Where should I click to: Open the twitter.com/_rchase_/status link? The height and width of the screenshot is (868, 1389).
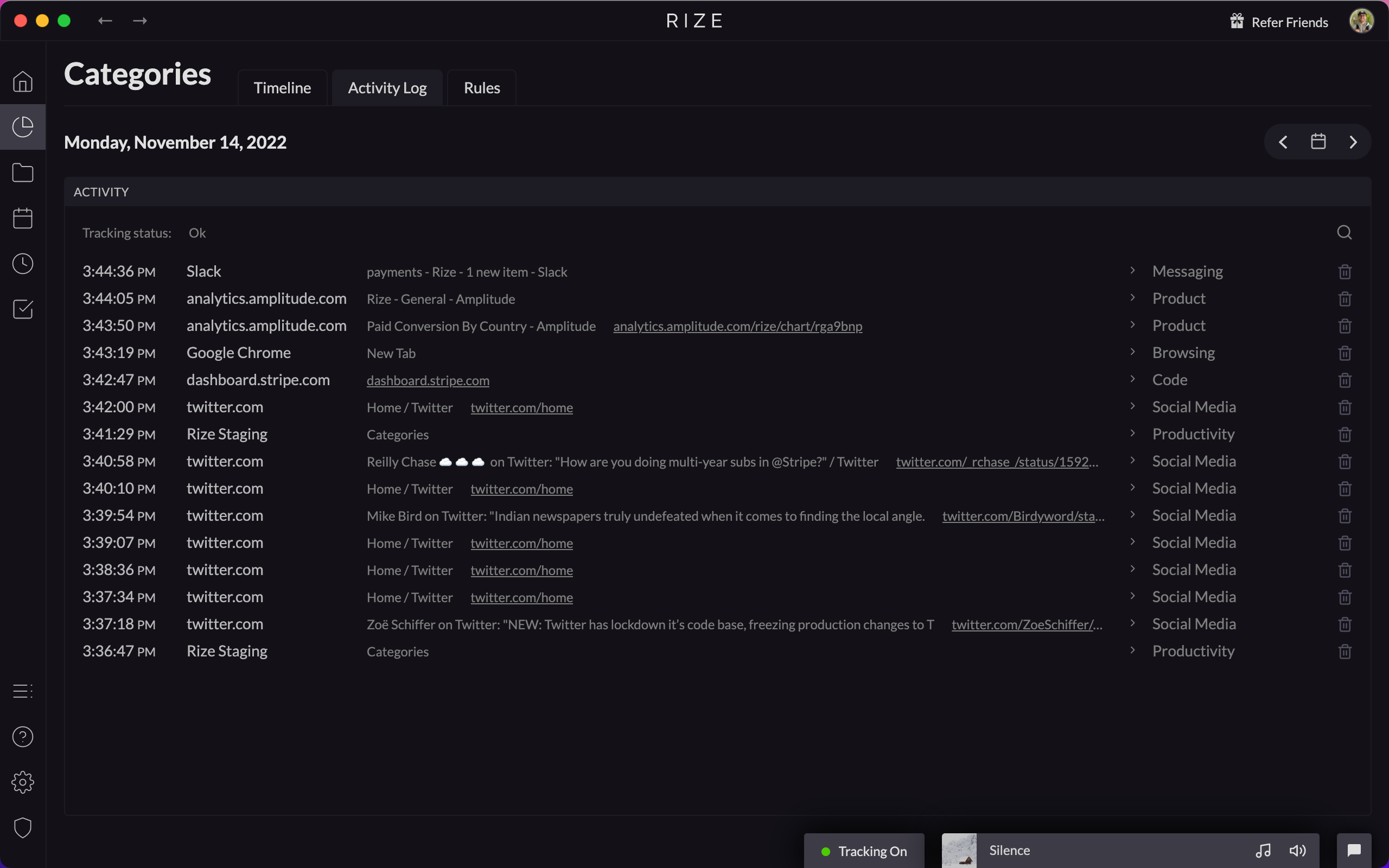pyautogui.click(x=997, y=462)
